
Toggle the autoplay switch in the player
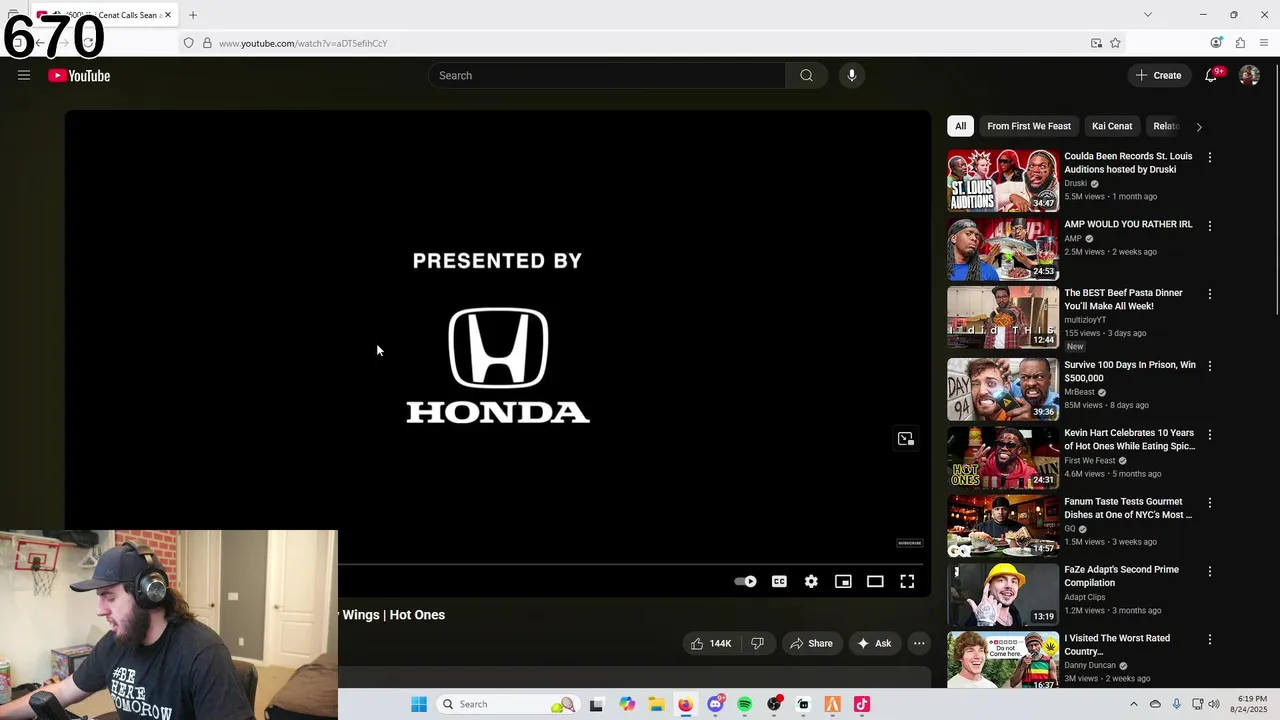click(x=746, y=581)
